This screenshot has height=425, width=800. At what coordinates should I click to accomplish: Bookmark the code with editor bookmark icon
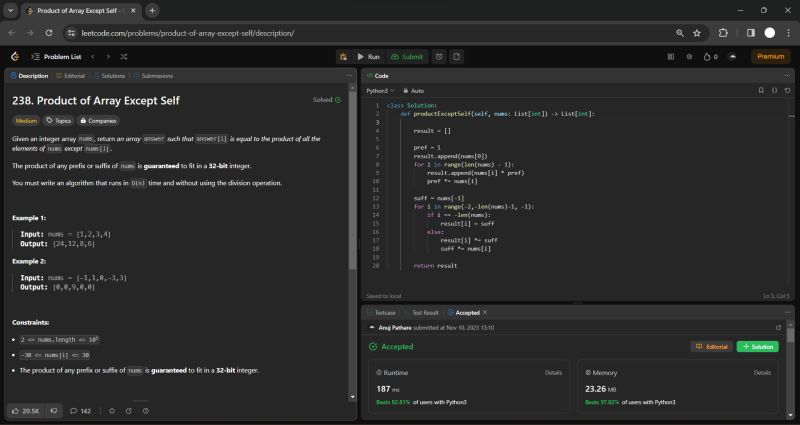coord(761,90)
